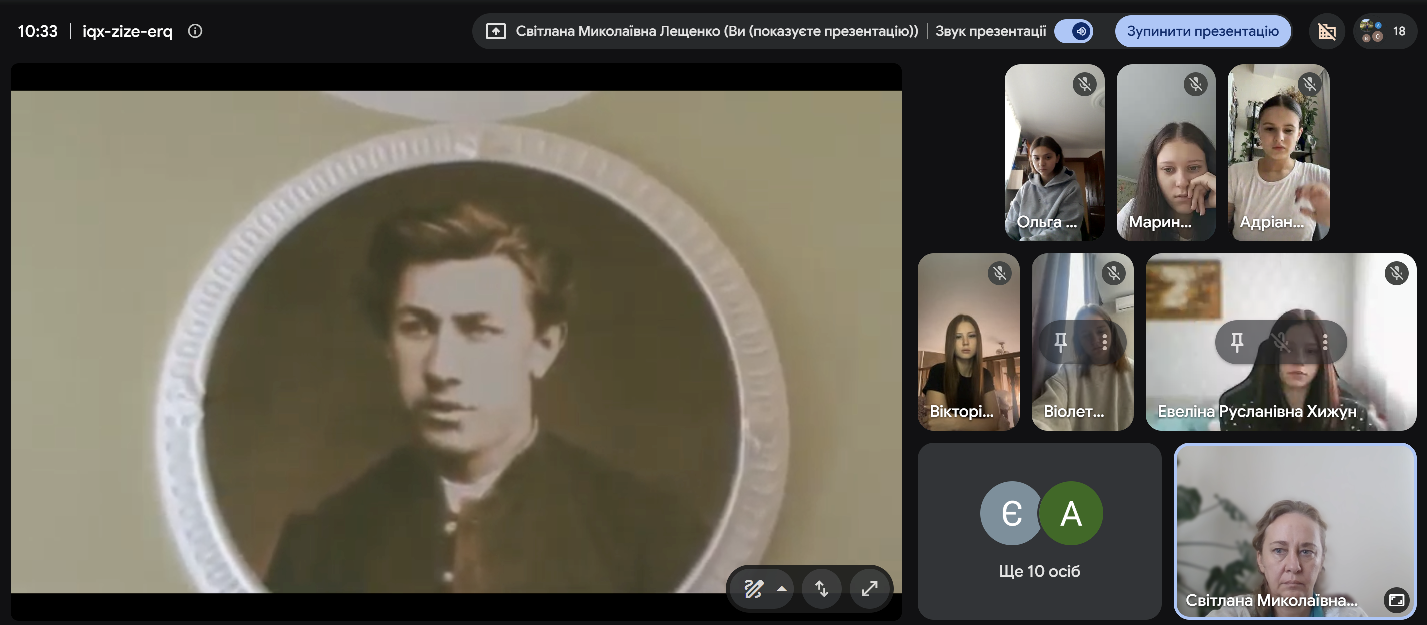Pin Віолетта's video tile
This screenshot has width=1427, height=625.
click(x=1061, y=343)
